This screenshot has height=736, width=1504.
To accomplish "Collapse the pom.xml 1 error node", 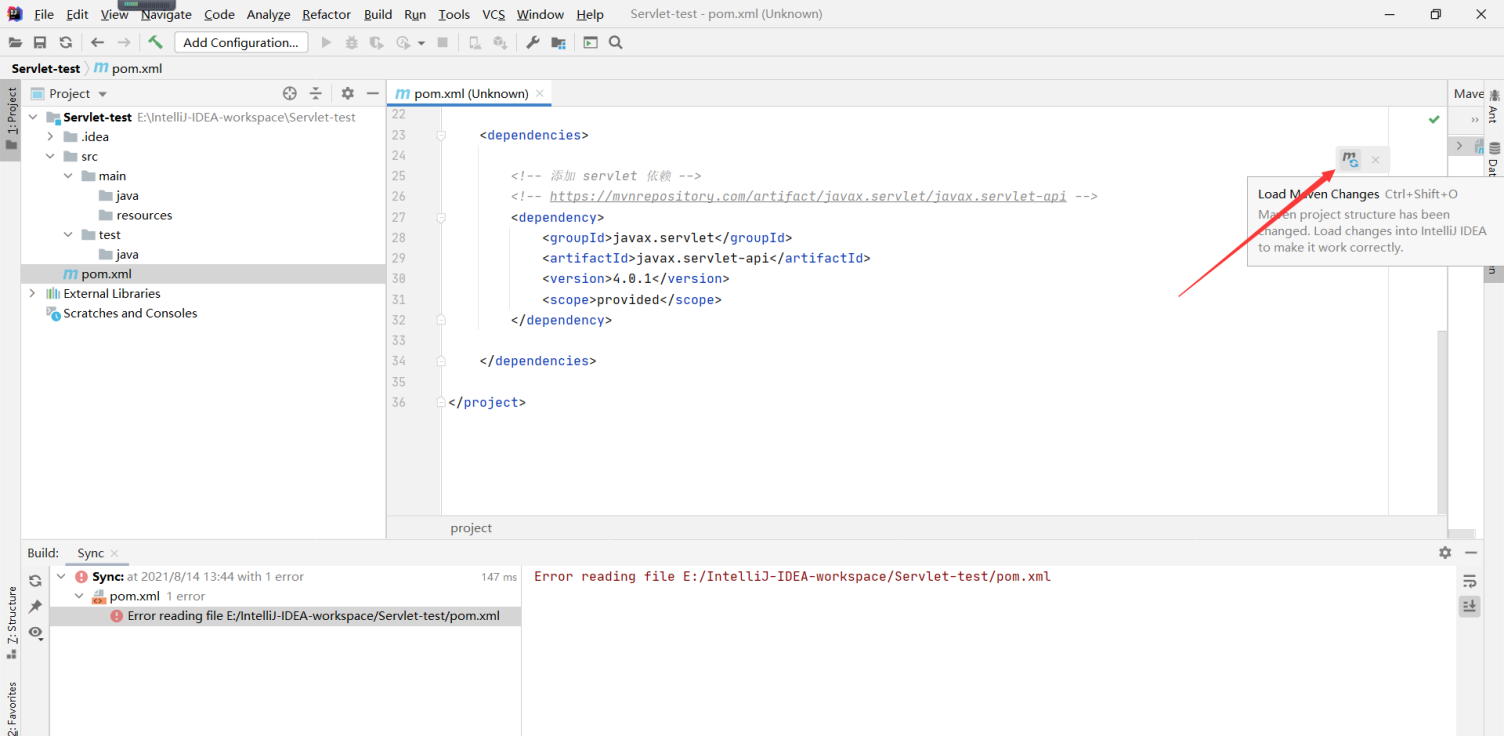I will pos(79,596).
